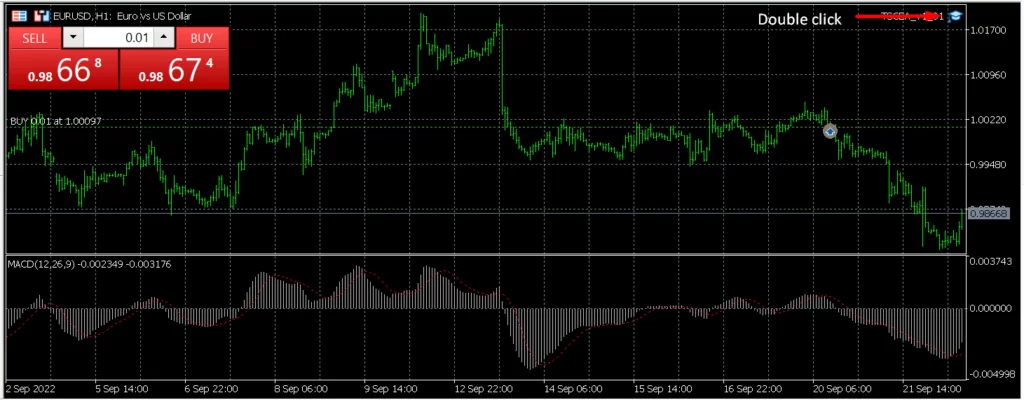
Task: Click the one-click trading panel icon
Action: pos(20,17)
